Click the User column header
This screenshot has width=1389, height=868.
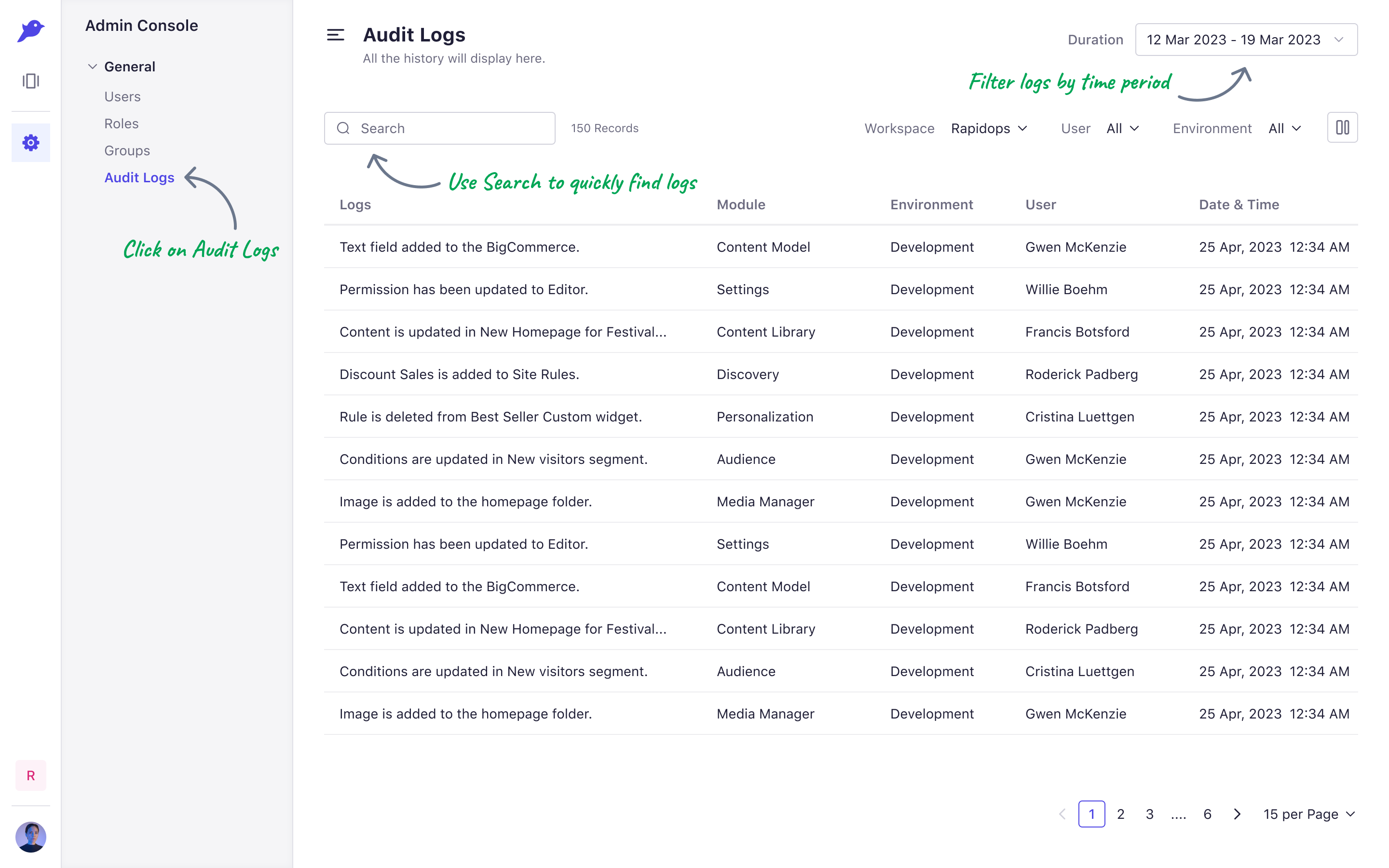click(1041, 204)
